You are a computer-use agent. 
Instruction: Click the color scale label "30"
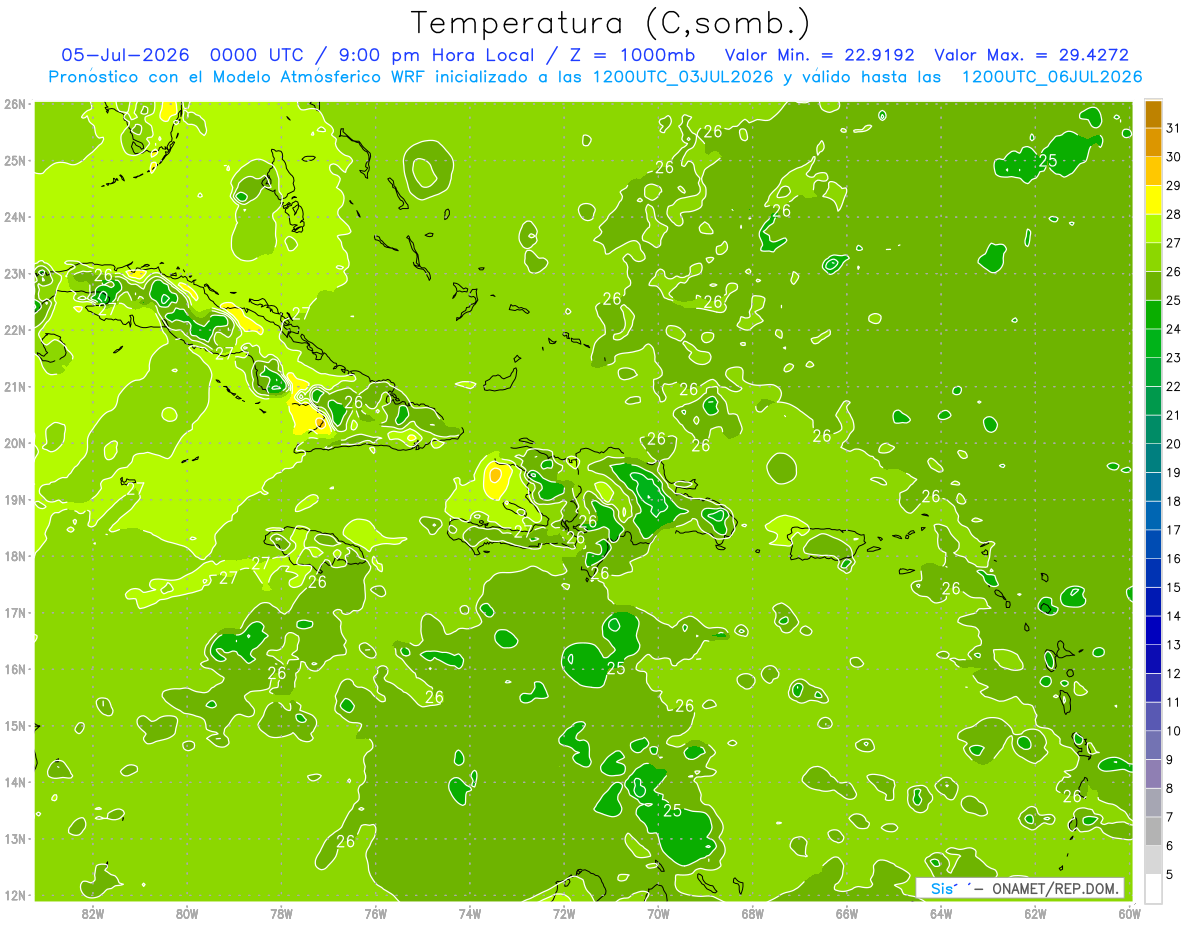coord(1174,157)
